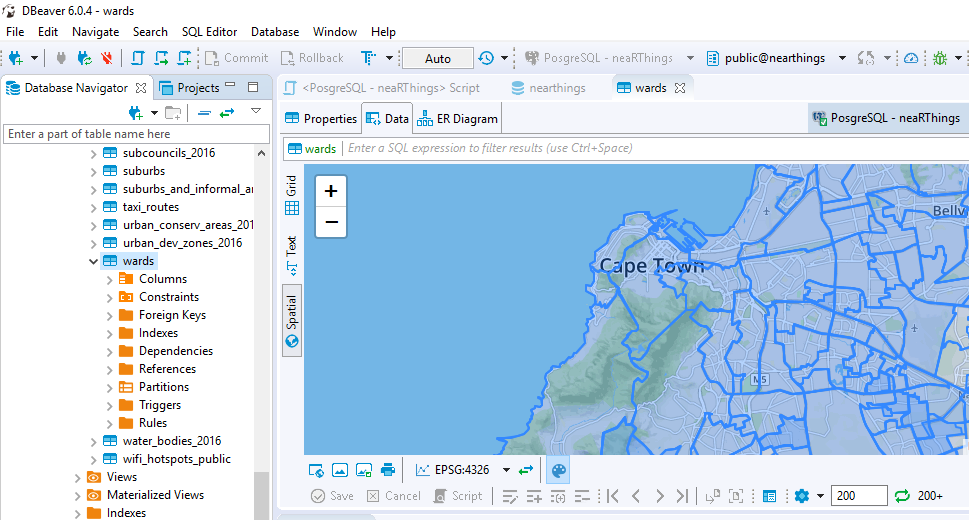The width and height of the screenshot is (969, 520).
Task: Click the New Connection plug icon in main toolbar
Action: [15, 58]
